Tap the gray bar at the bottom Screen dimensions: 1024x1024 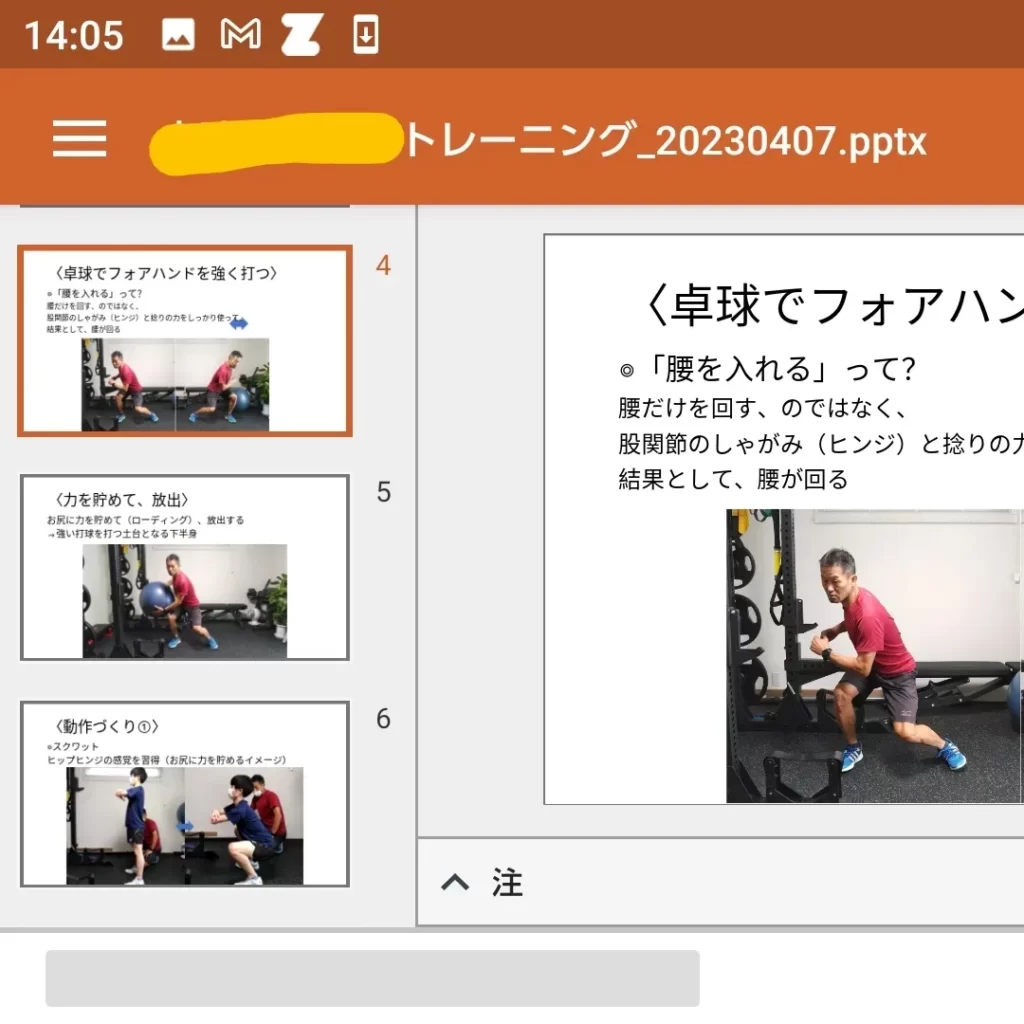point(372,978)
